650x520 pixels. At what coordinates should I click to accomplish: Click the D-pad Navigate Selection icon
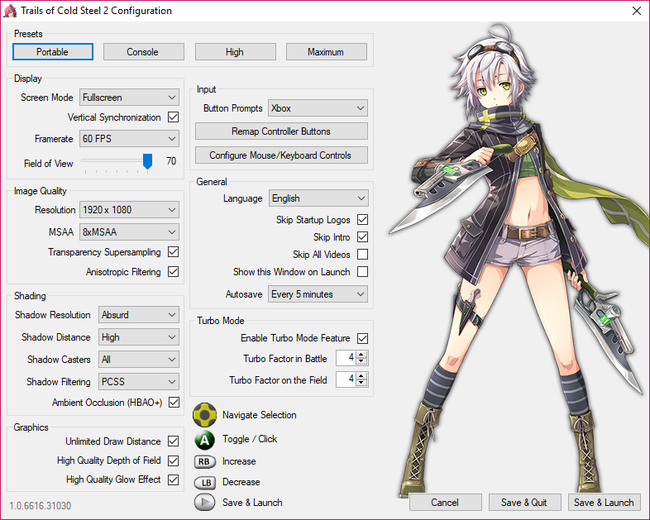point(204,415)
